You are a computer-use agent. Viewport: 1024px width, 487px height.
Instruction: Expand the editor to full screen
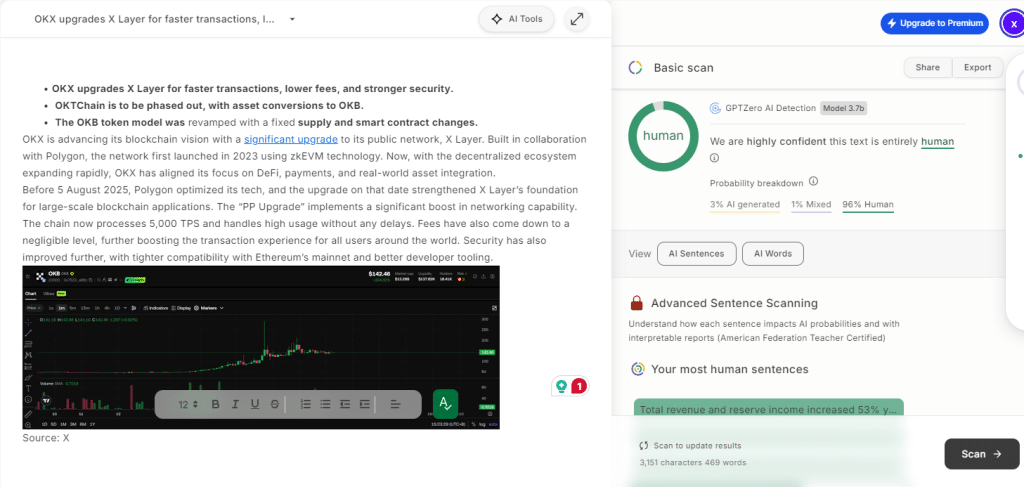point(576,19)
